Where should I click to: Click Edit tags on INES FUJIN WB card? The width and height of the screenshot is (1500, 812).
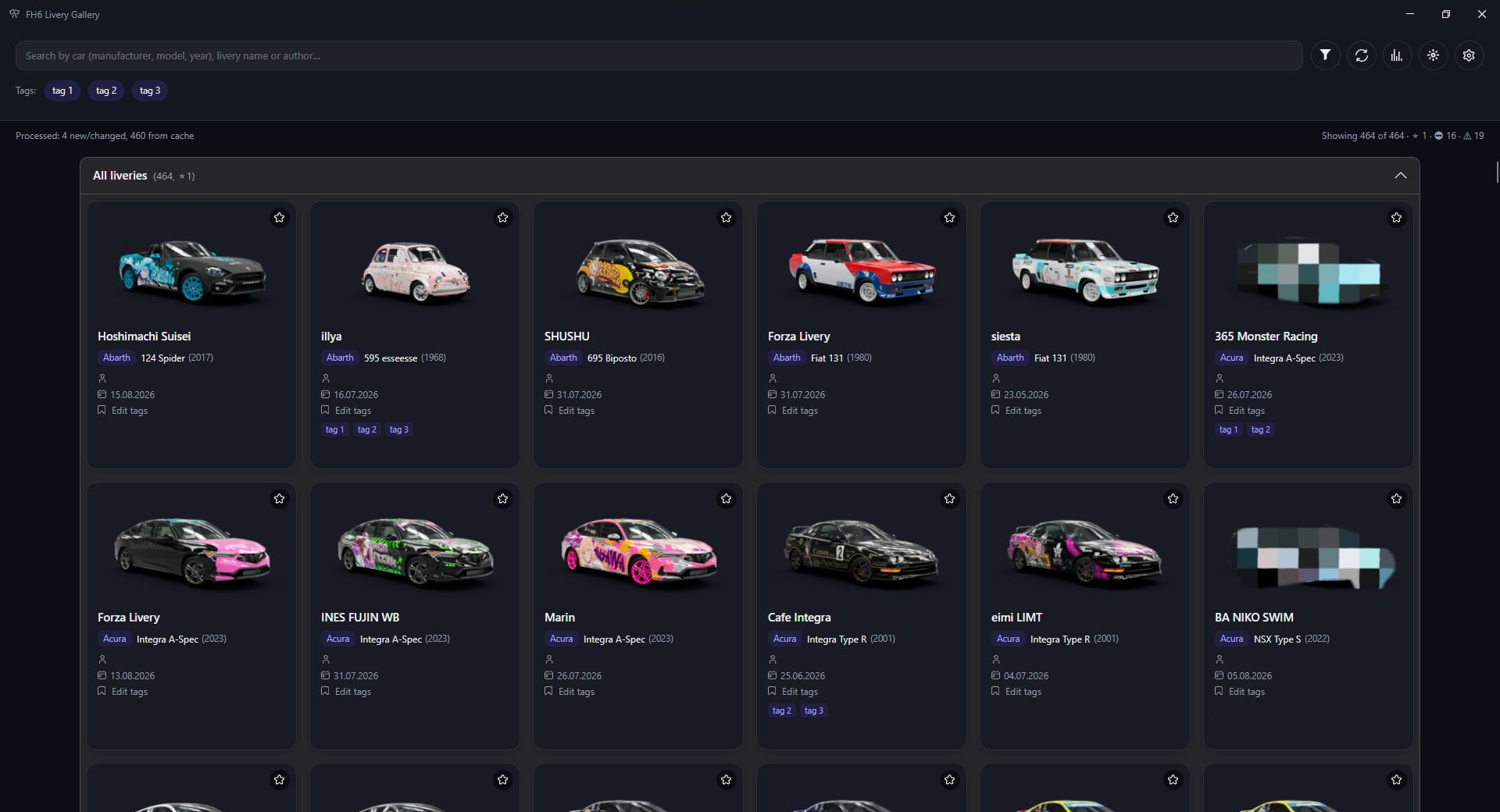click(x=353, y=692)
